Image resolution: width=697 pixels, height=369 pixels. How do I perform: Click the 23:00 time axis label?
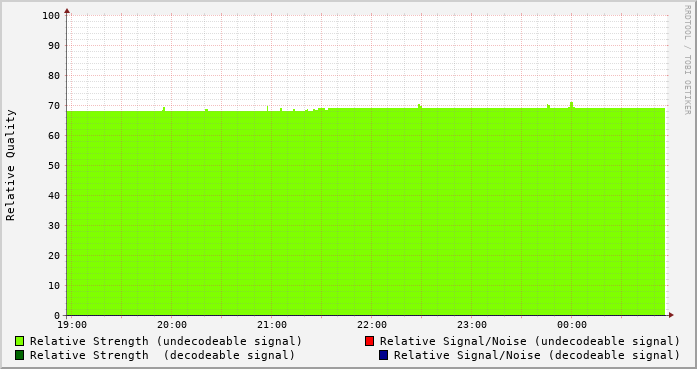[472, 325]
